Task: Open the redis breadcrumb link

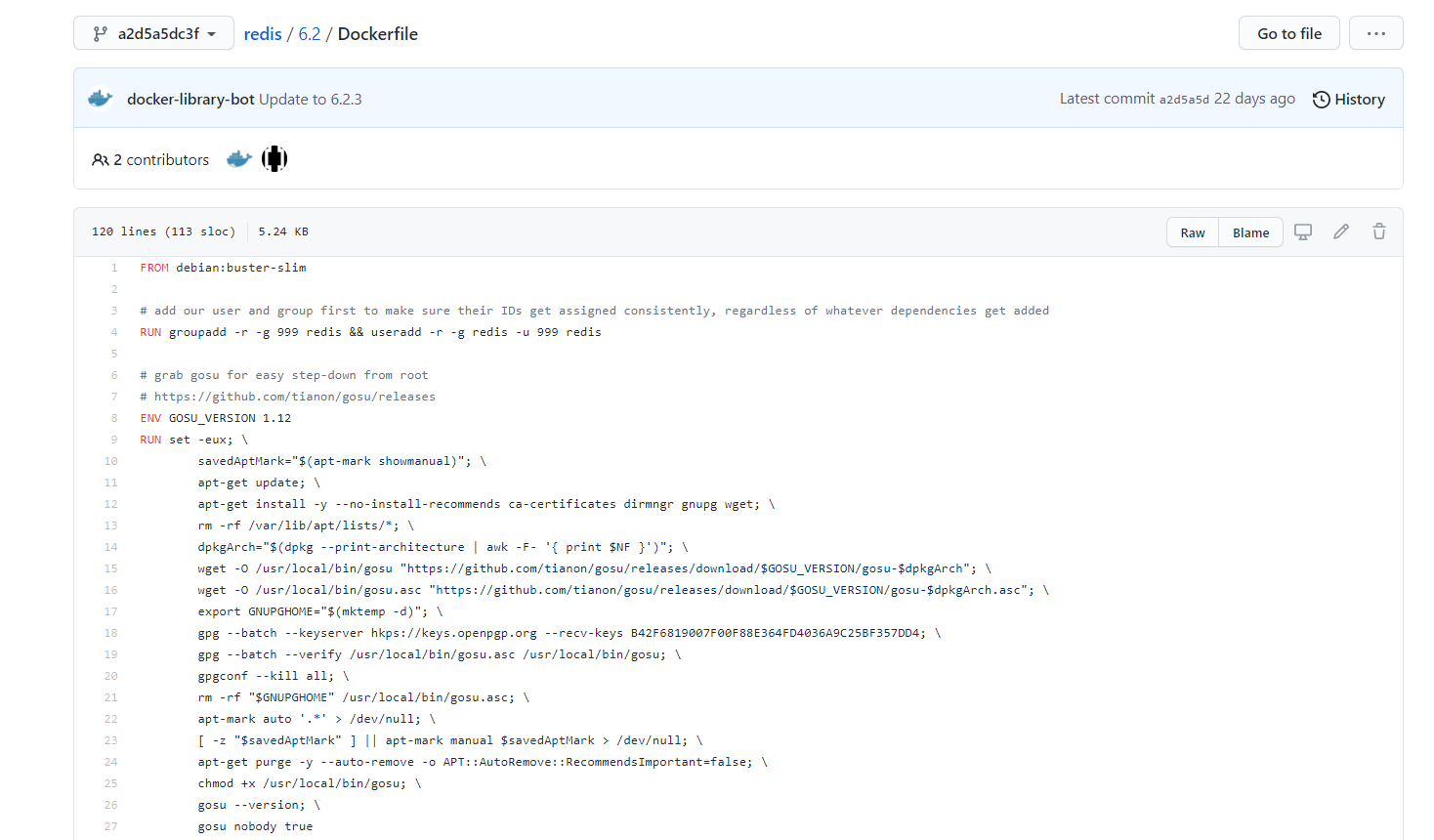Action: (x=263, y=34)
